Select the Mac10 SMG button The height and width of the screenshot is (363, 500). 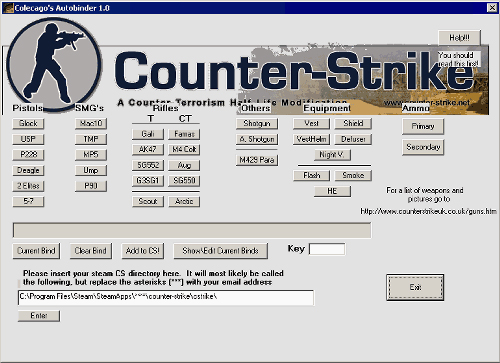pos(91,124)
